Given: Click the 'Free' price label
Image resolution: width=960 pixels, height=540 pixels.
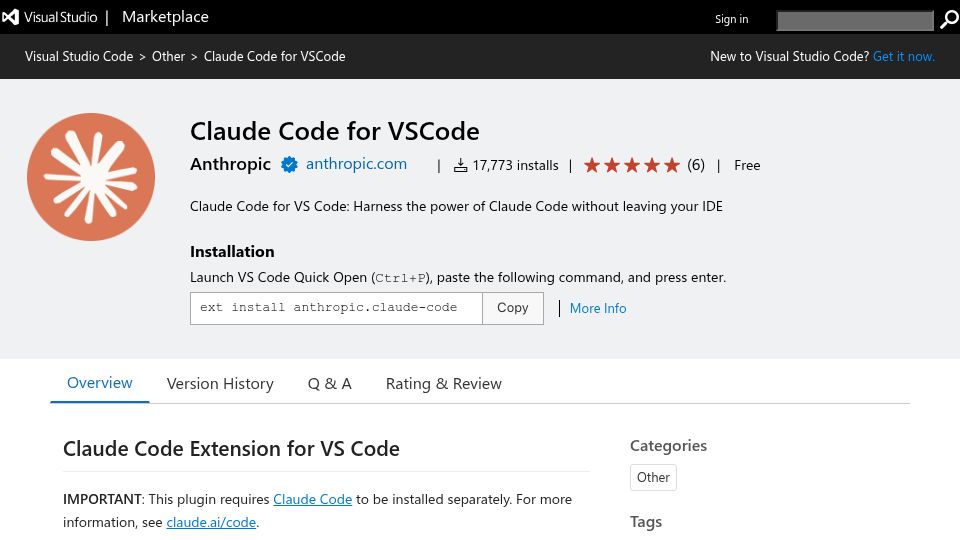Looking at the screenshot, I should [747, 165].
